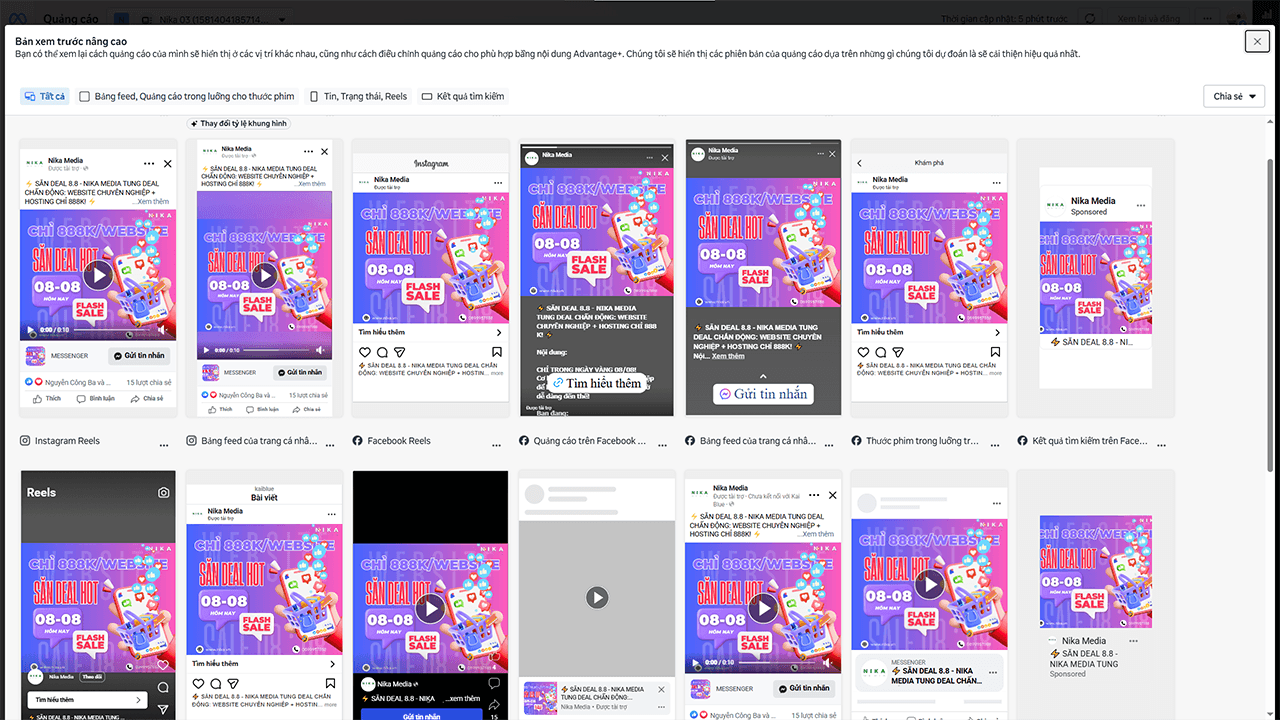Click the bookmark icon in the Instagram feed preview
Image resolution: width=1280 pixels, height=720 pixels.
click(496, 352)
